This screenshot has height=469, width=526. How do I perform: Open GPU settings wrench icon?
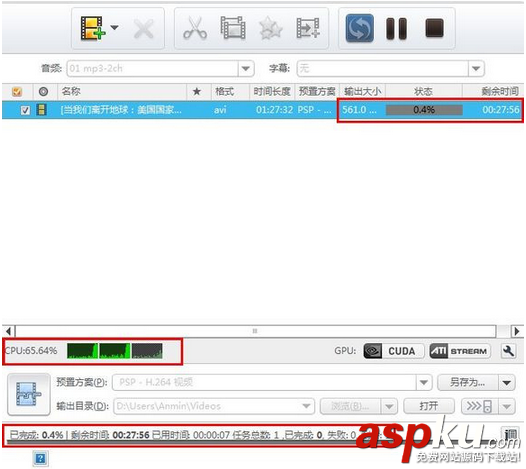pyautogui.click(x=509, y=351)
